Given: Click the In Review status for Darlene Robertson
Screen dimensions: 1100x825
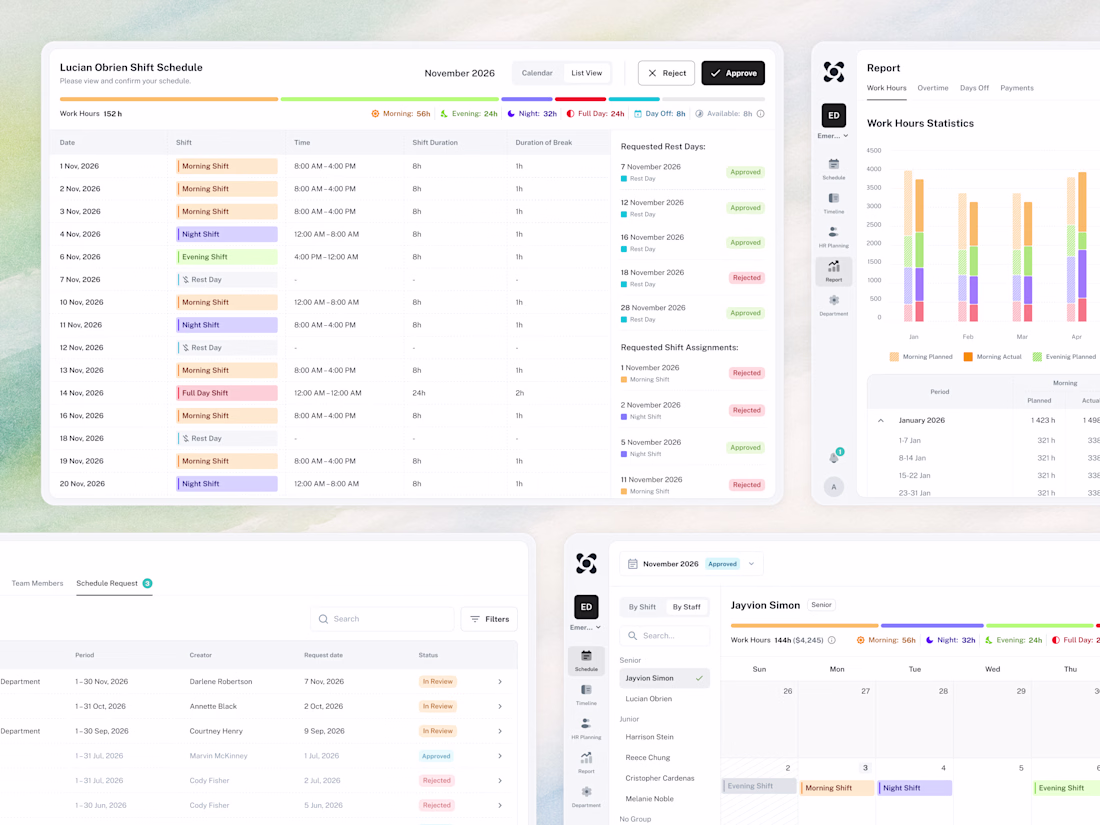Looking at the screenshot, I should coord(438,681).
